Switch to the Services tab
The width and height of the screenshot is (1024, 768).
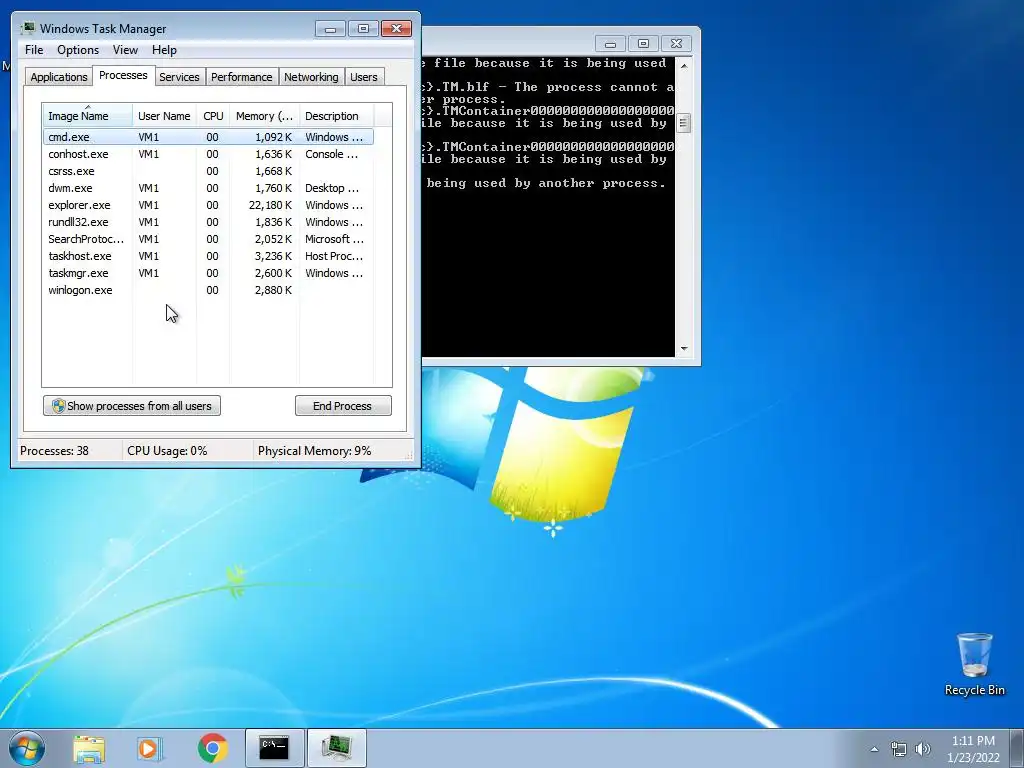179,77
